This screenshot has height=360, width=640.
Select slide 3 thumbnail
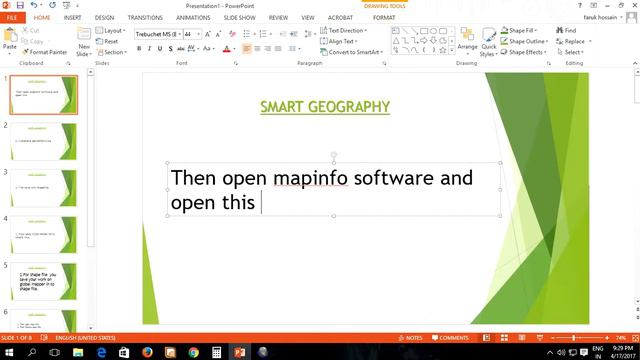pos(43,188)
